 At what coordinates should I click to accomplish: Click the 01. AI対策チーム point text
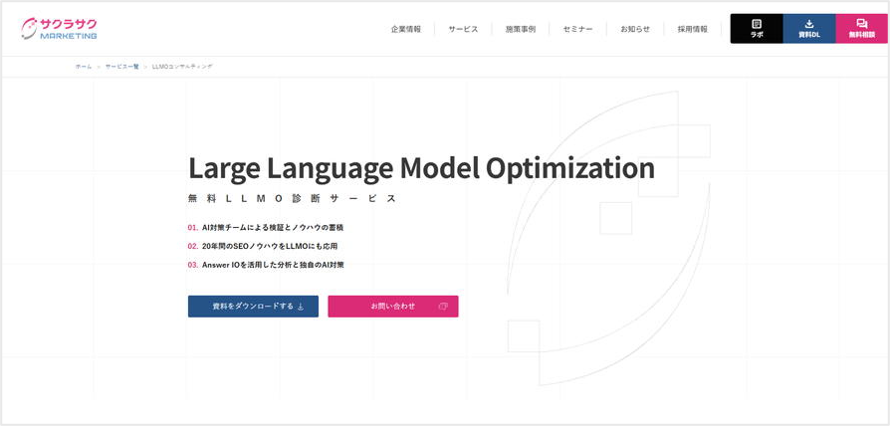tap(266, 227)
